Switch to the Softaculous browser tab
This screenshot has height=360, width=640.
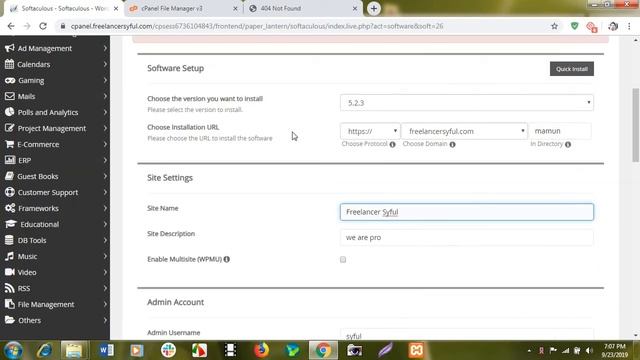pyautogui.click(x=63, y=9)
